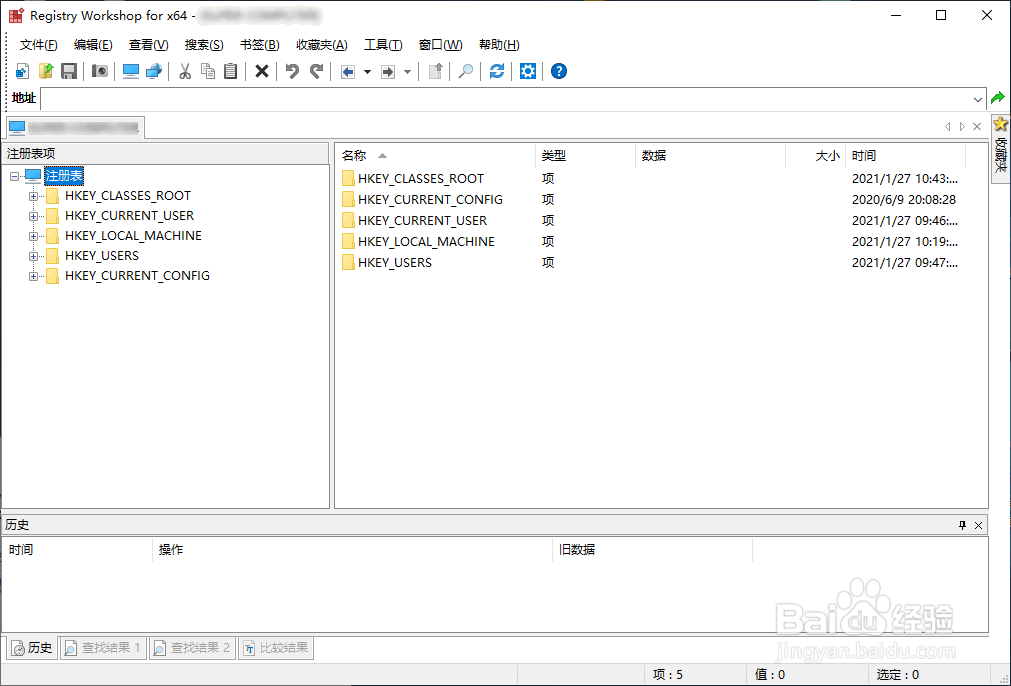The image size is (1011, 686).
Task: Expand HKEY_USERS in tree
Action: click(33, 256)
